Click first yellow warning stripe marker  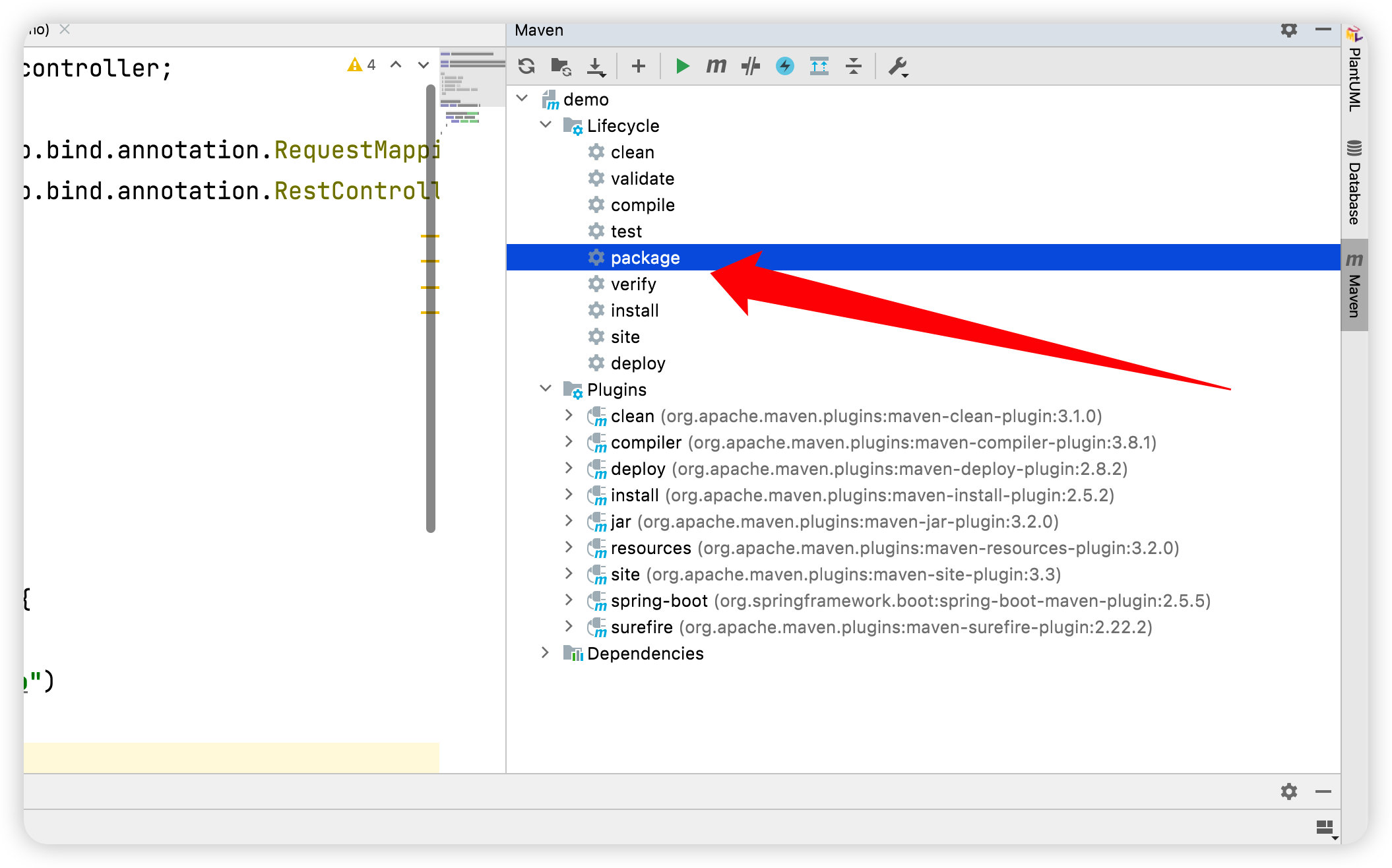[x=430, y=235]
